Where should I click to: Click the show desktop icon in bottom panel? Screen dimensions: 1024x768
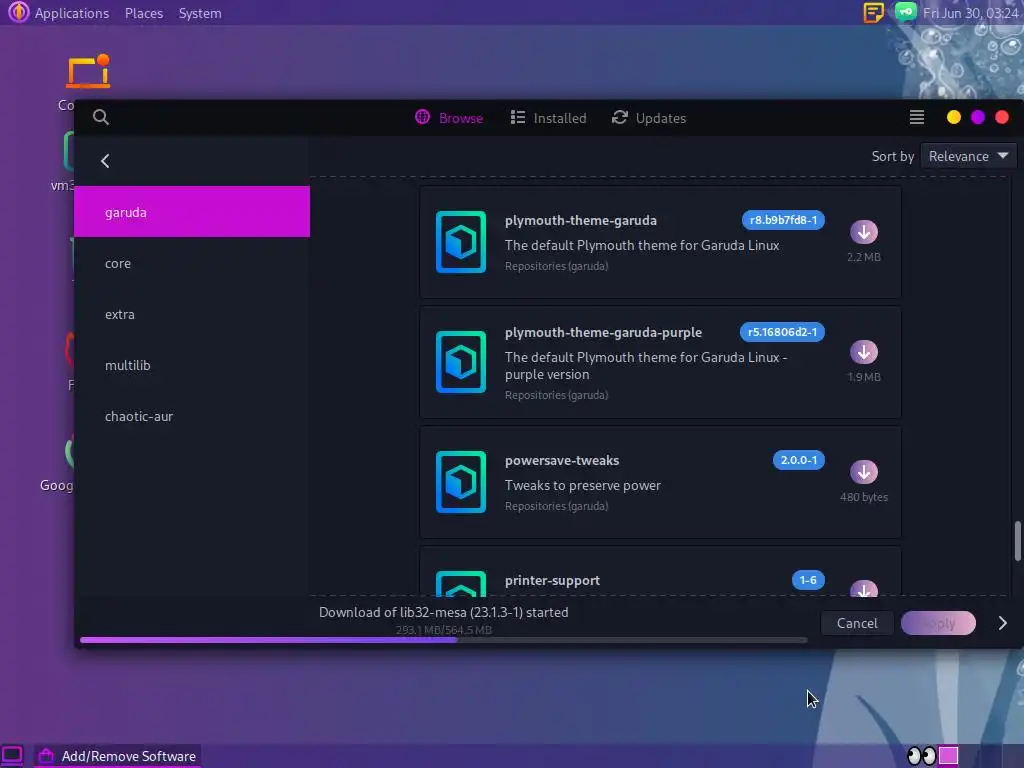(12, 756)
